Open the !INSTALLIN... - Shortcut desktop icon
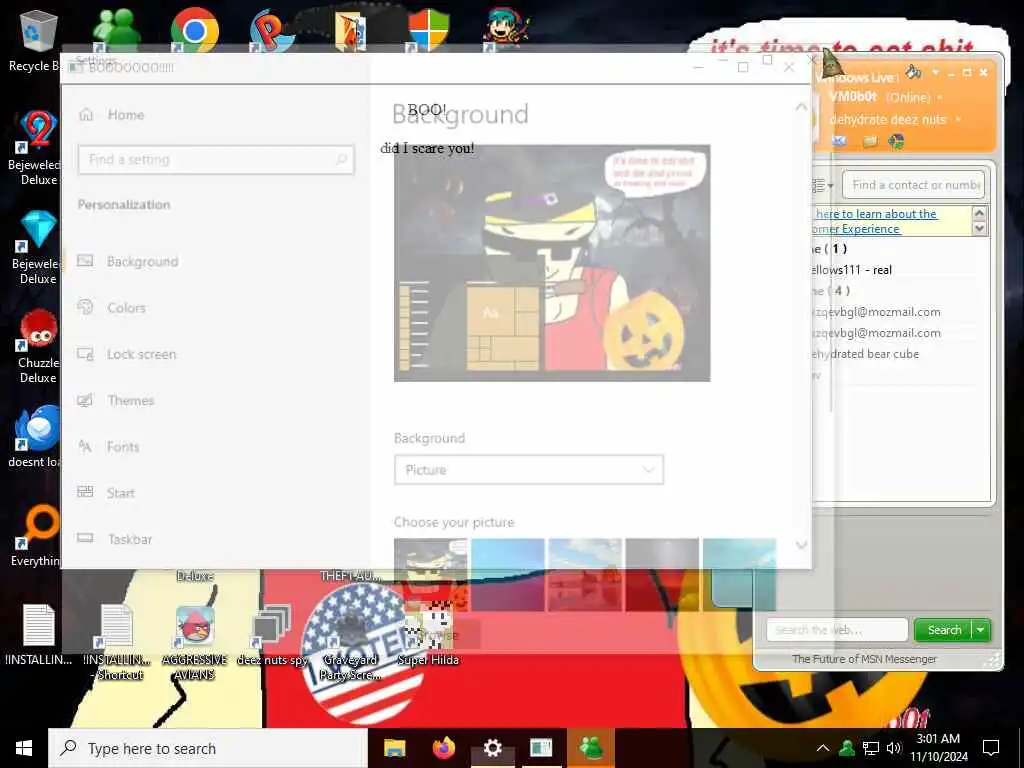The width and height of the screenshot is (1024, 768). [117, 642]
